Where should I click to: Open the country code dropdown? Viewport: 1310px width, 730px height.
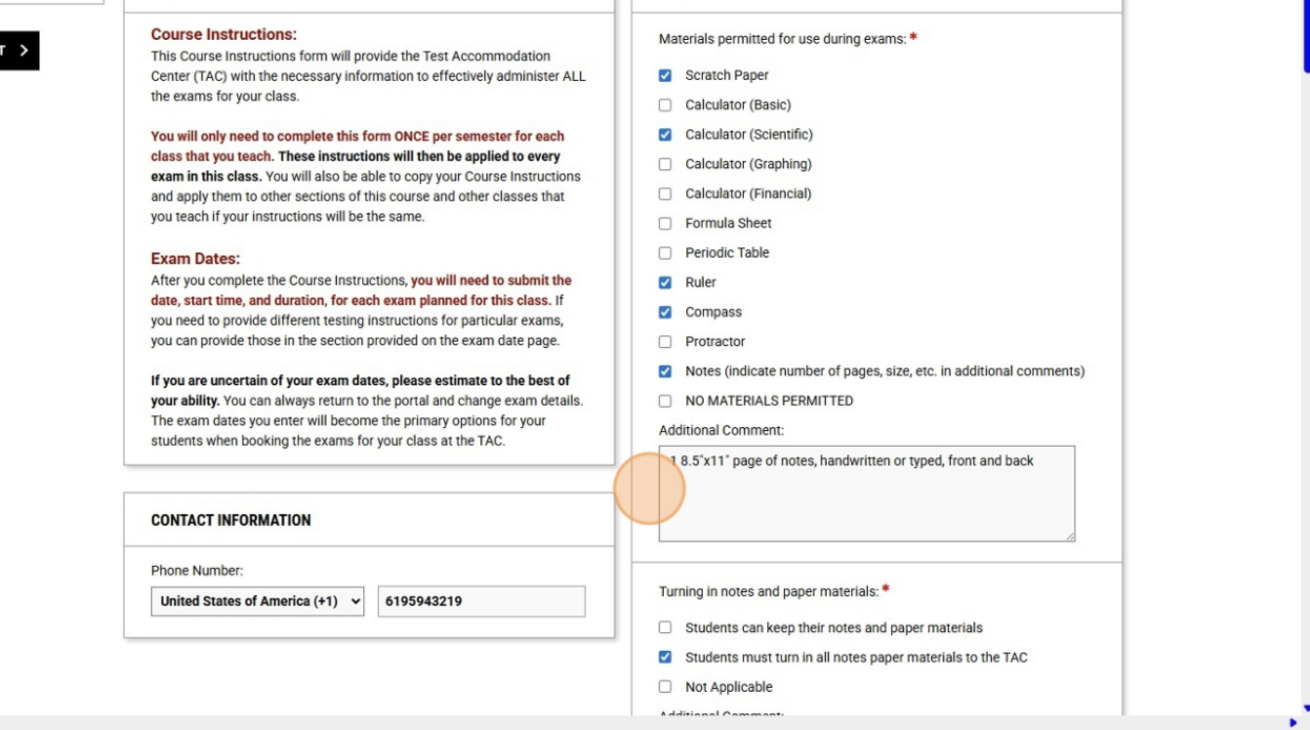coord(257,601)
